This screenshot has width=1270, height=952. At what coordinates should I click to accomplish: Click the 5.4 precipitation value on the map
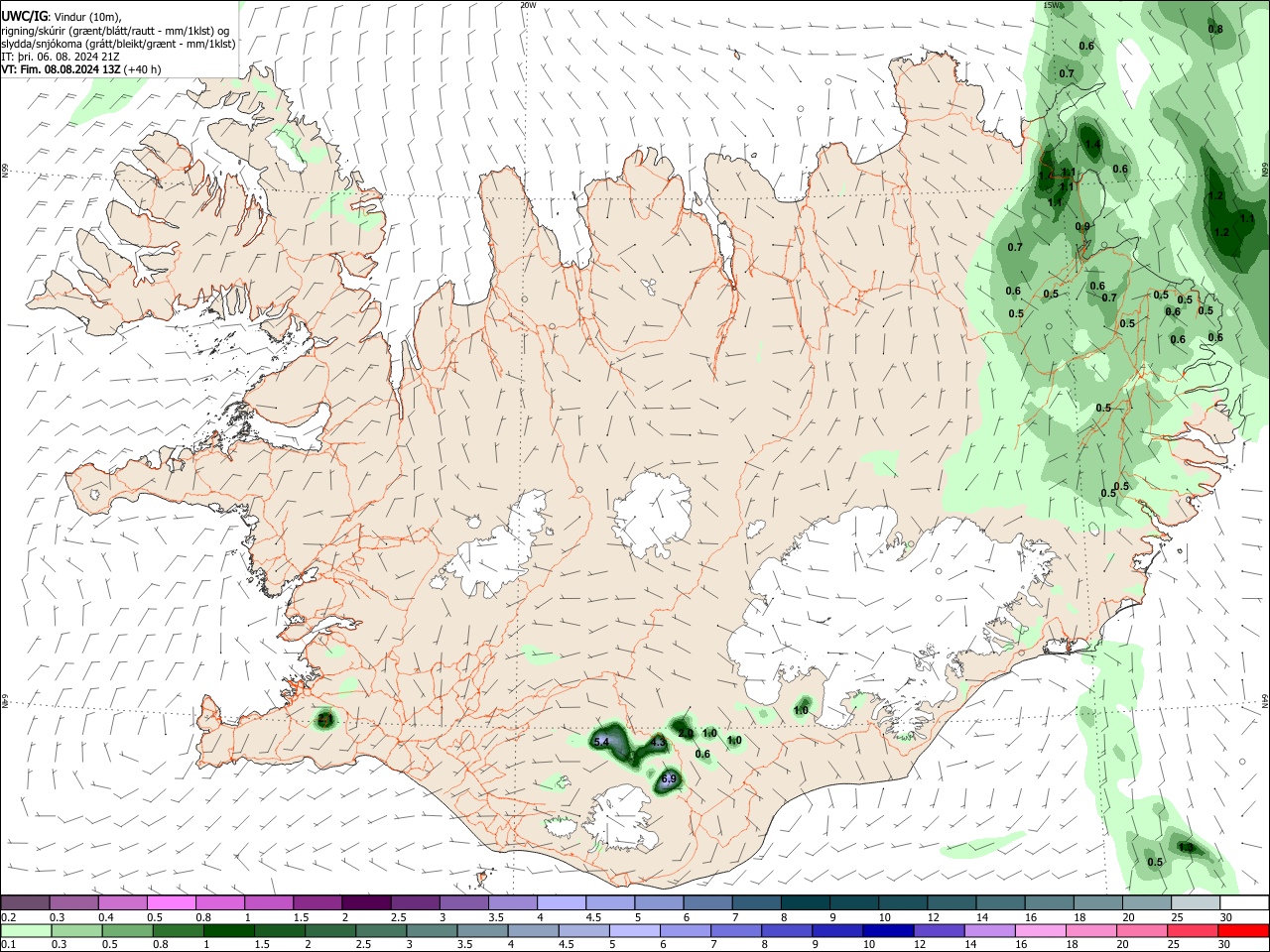coord(600,742)
